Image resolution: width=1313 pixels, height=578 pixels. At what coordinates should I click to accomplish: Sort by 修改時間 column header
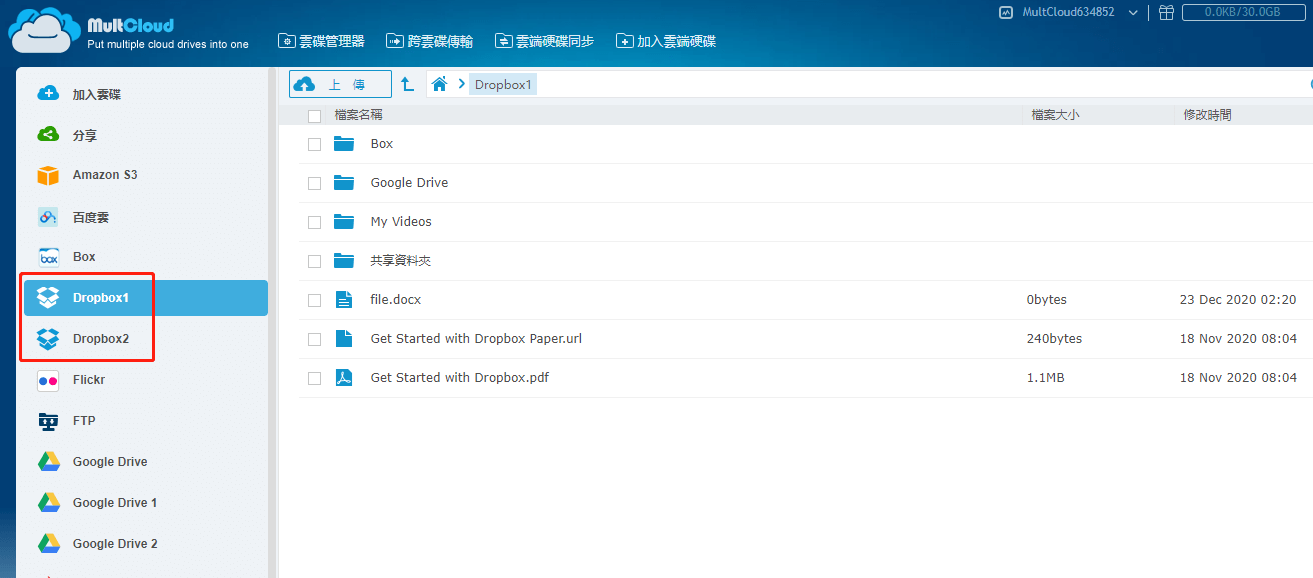pos(1207,115)
